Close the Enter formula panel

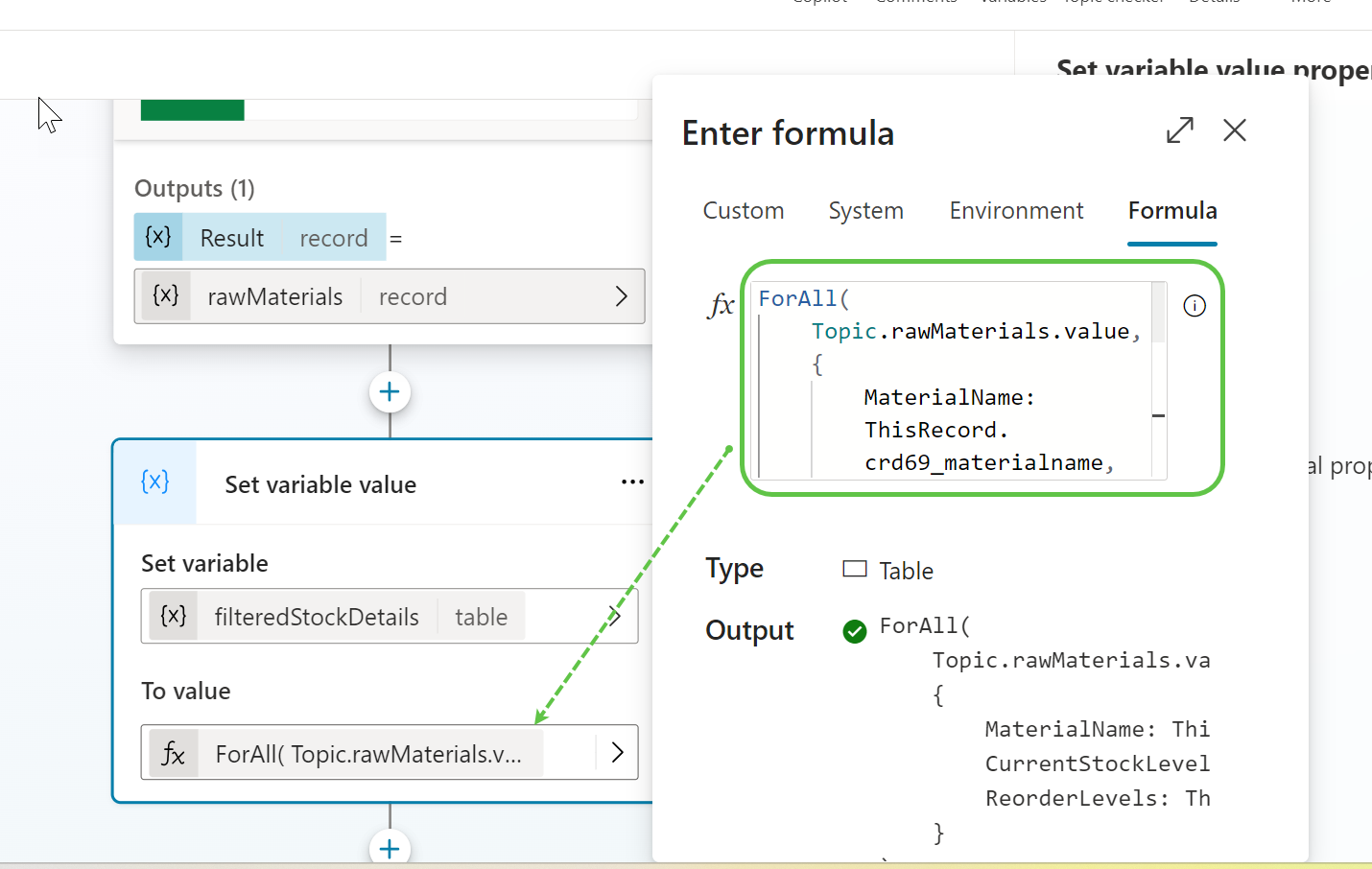(x=1235, y=129)
